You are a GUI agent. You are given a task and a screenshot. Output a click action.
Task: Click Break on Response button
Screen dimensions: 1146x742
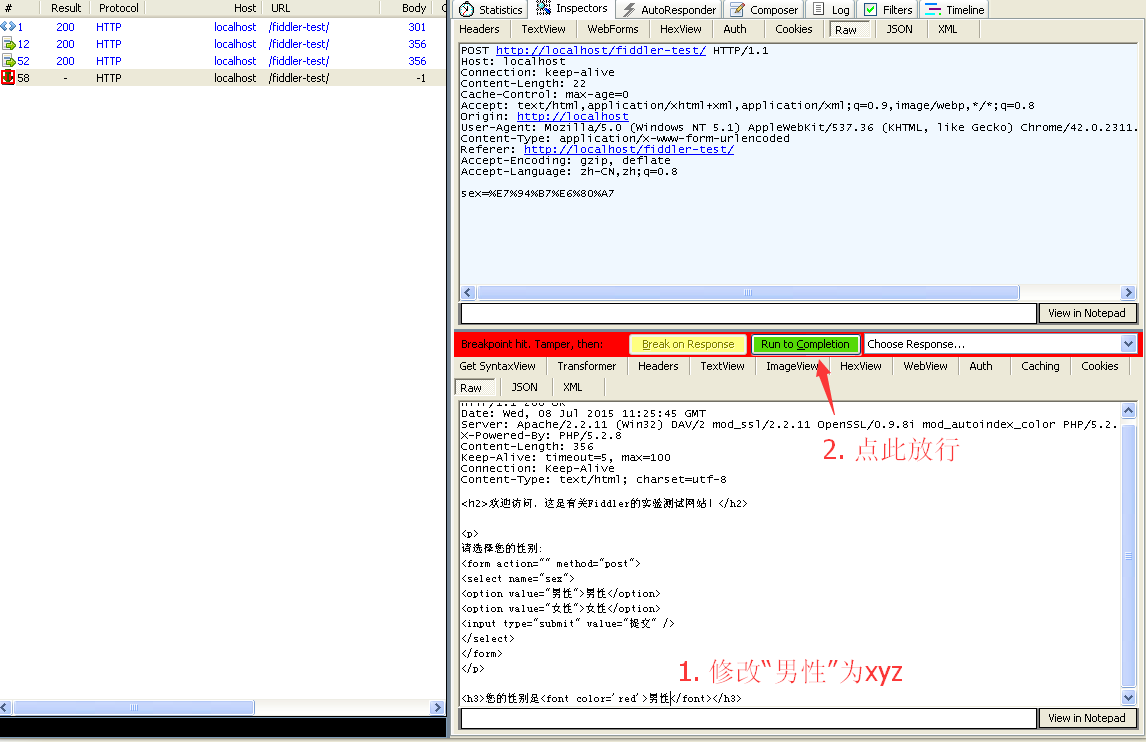click(x=688, y=344)
